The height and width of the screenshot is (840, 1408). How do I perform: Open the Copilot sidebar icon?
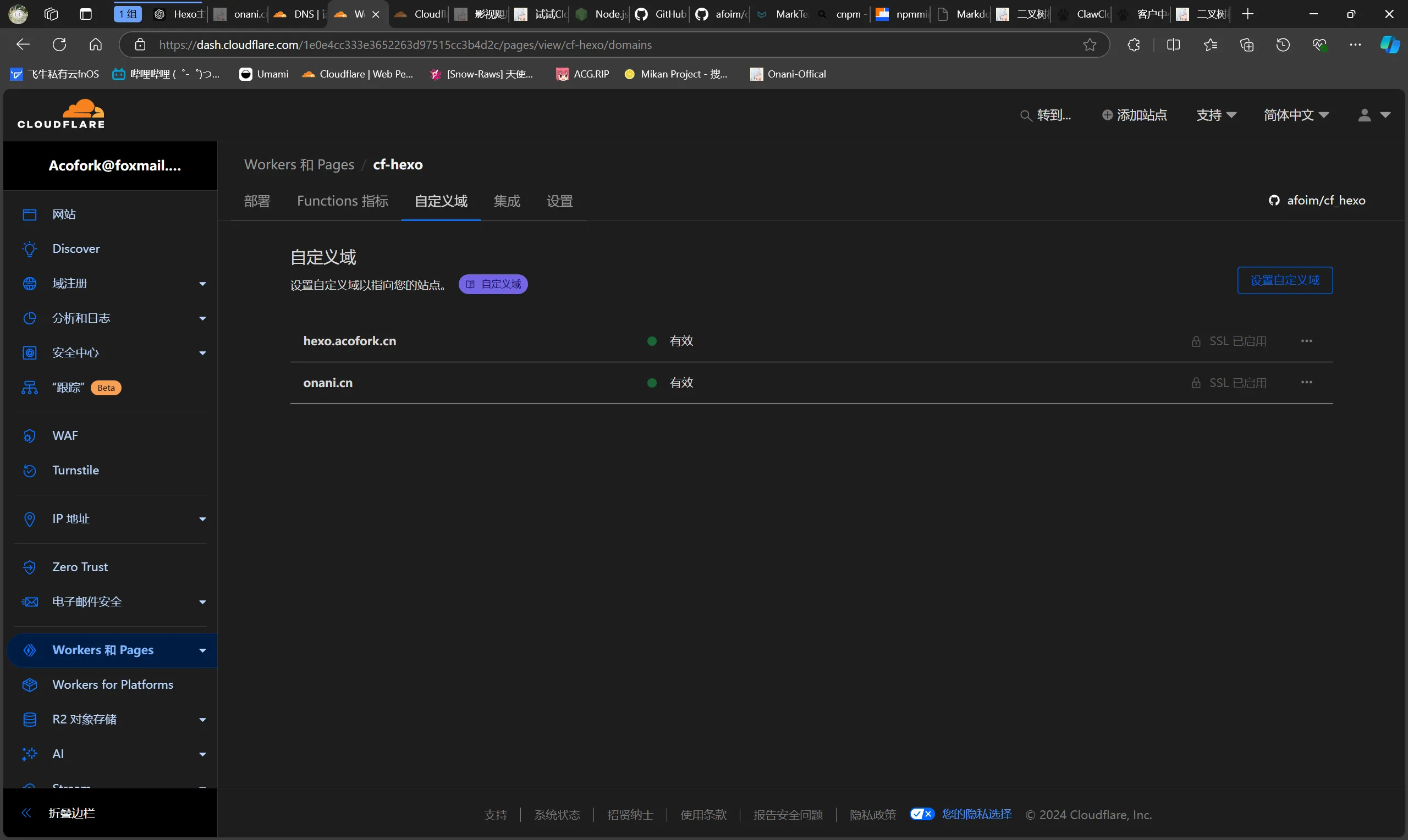pyautogui.click(x=1389, y=45)
